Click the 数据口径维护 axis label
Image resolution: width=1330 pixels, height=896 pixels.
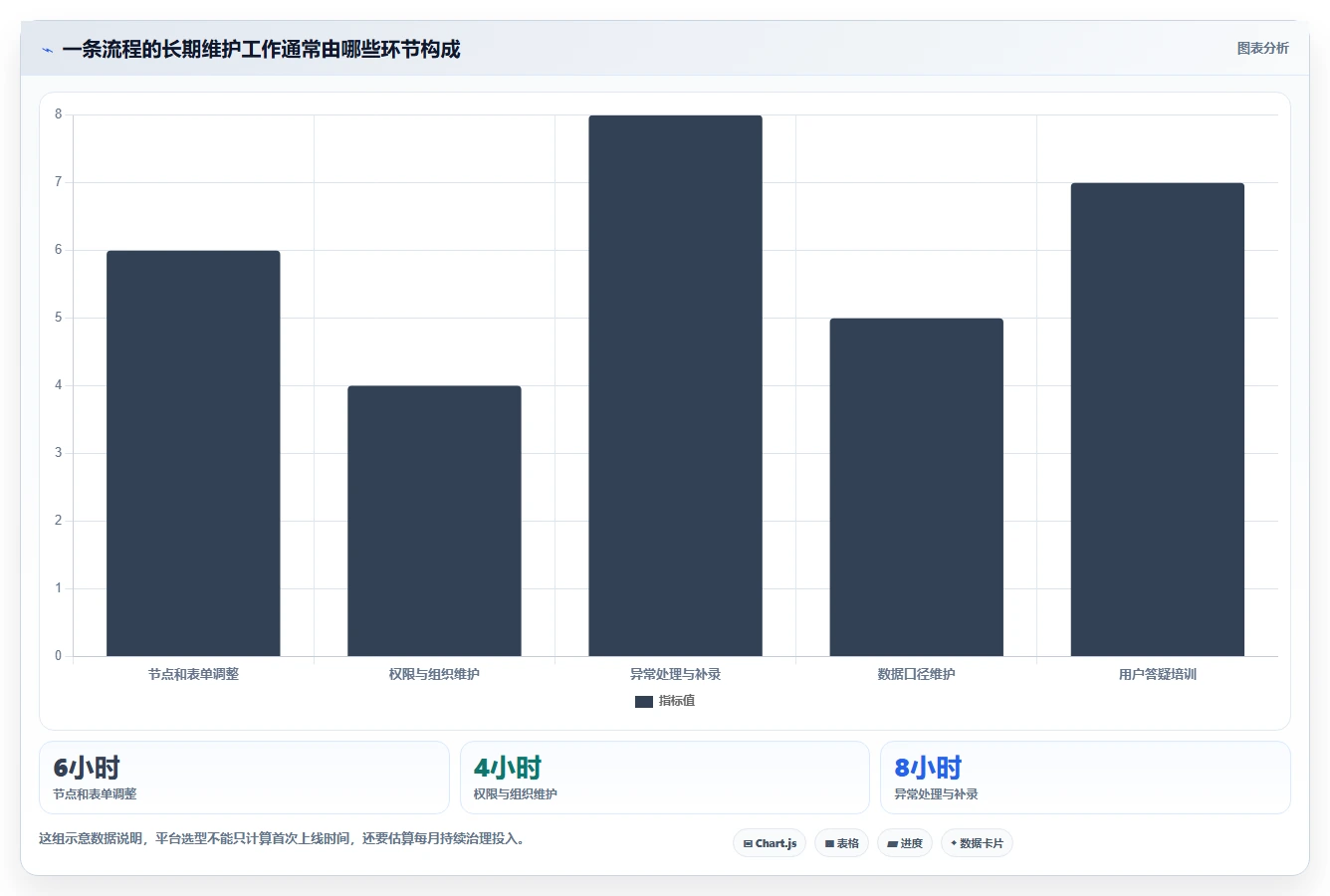coord(916,674)
